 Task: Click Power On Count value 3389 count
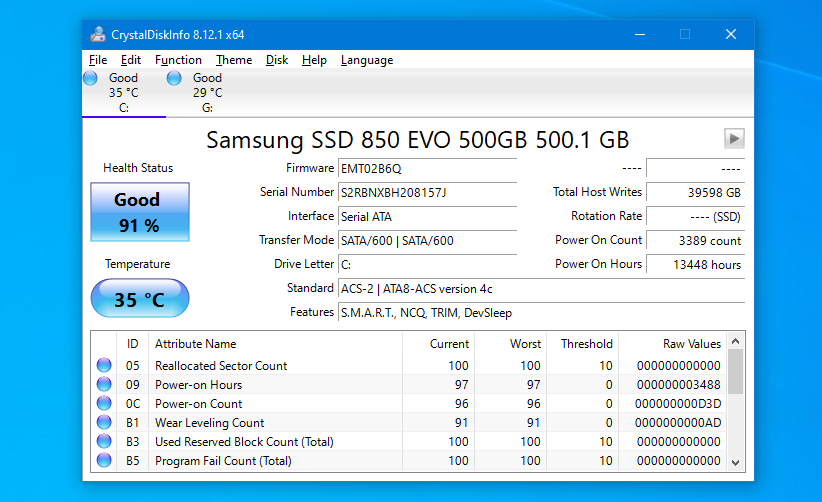[x=696, y=241]
